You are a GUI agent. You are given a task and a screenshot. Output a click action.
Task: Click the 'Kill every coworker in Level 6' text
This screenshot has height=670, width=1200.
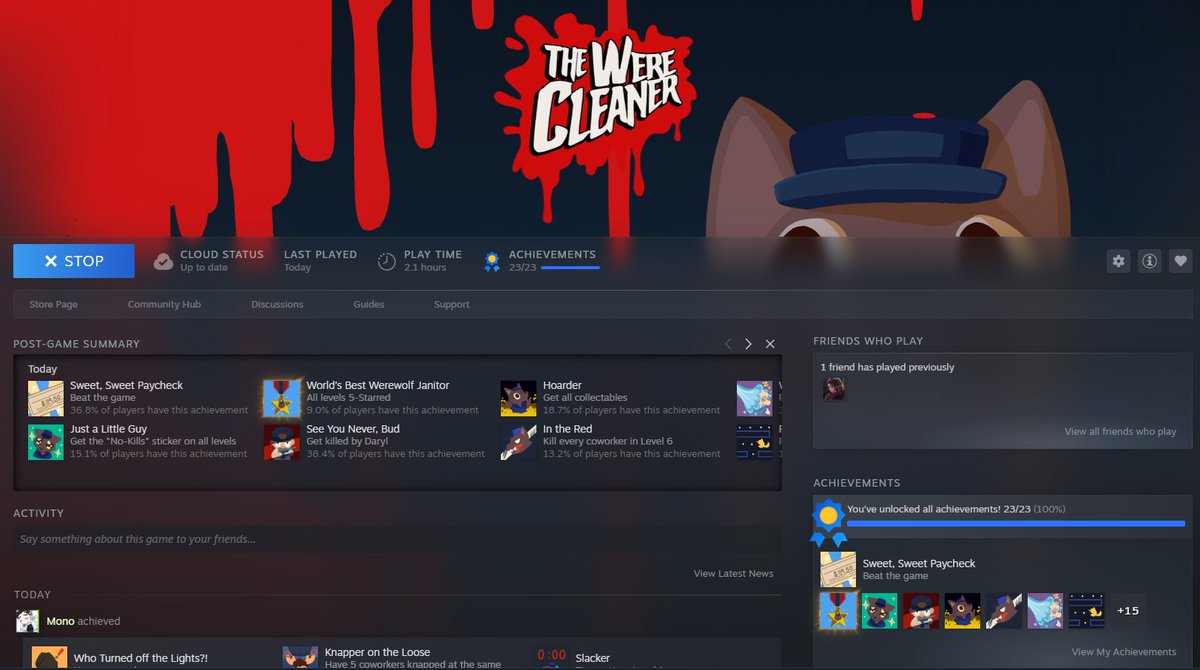(608, 441)
